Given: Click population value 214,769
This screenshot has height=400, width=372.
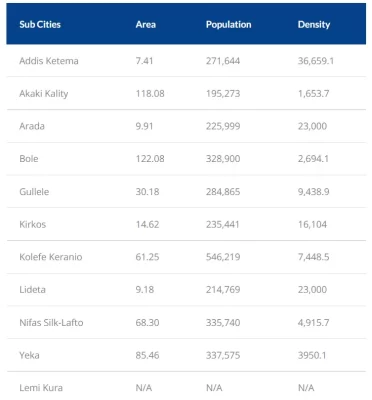Looking at the screenshot, I should click(x=223, y=290).
